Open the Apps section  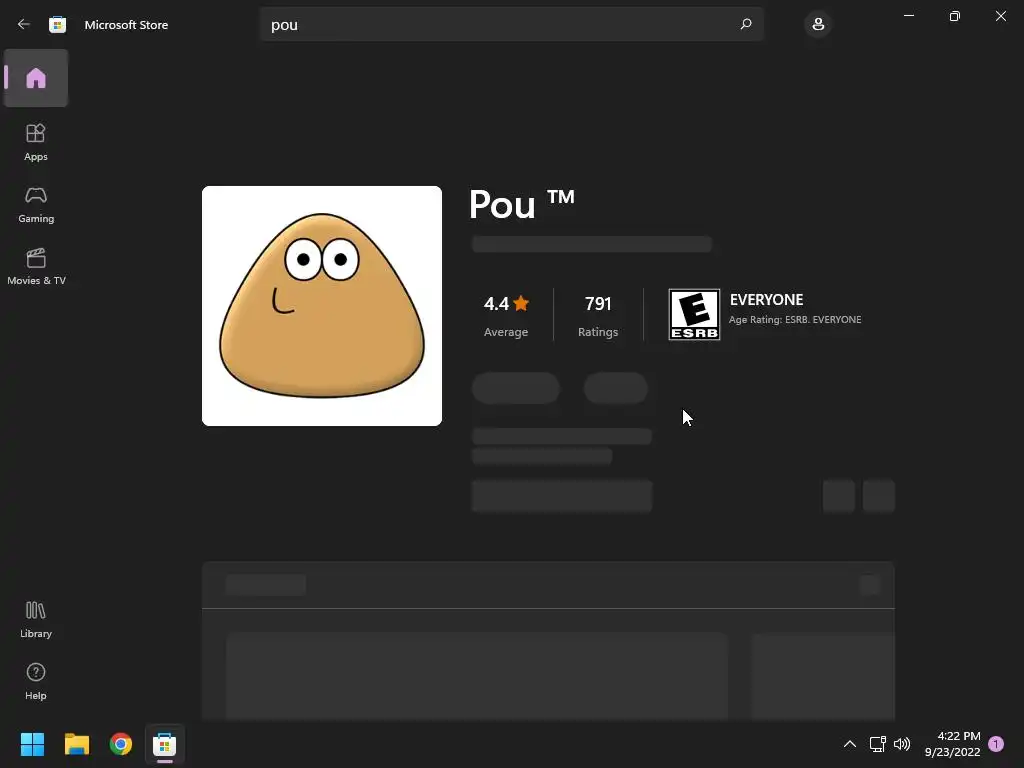(36, 142)
